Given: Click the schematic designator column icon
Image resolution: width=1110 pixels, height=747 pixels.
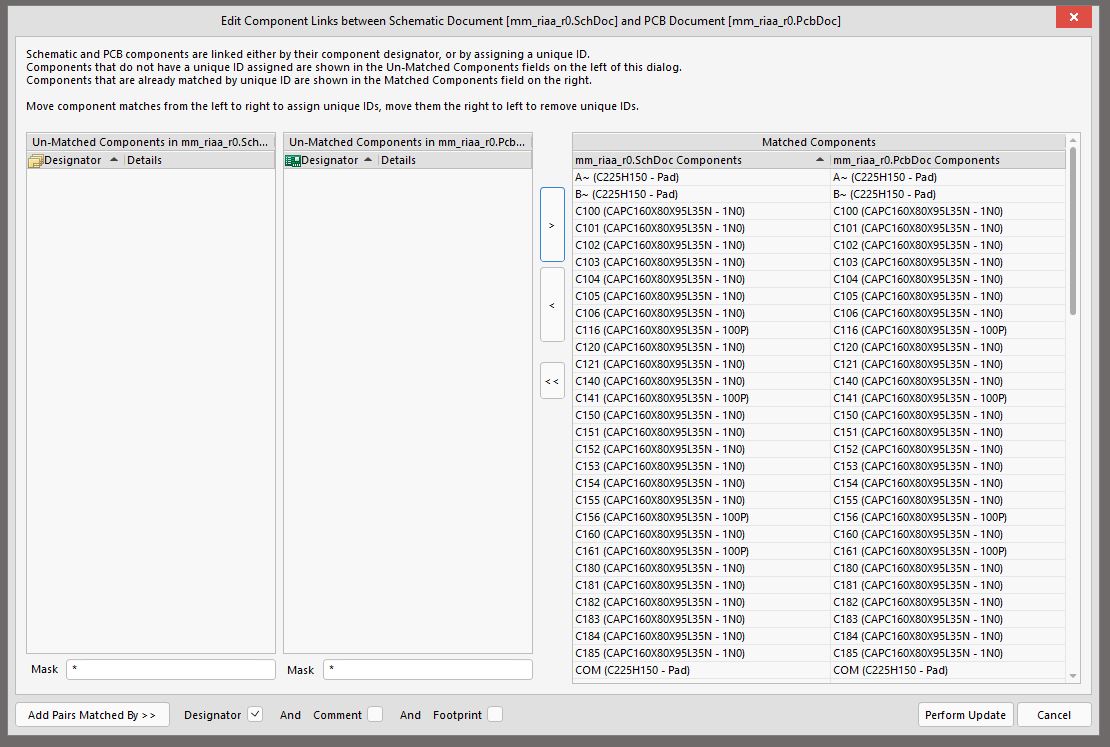Looking at the screenshot, I should 35,161.
